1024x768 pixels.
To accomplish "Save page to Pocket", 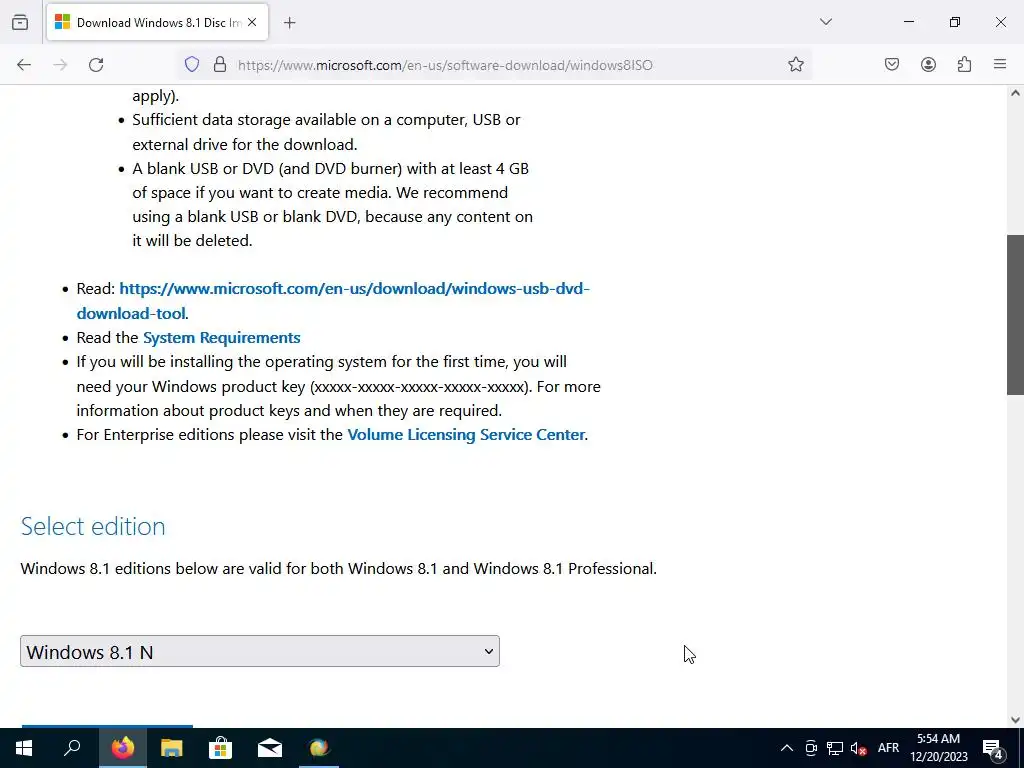I will pyautogui.click(x=892, y=65).
